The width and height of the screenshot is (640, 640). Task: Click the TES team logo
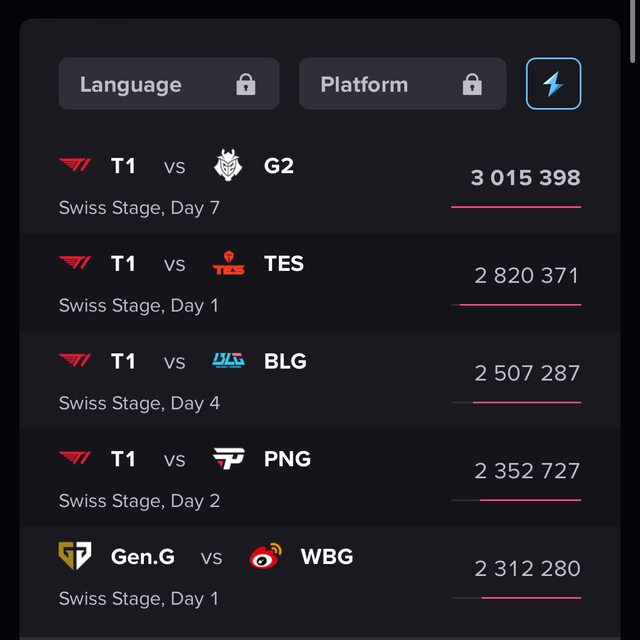228,264
